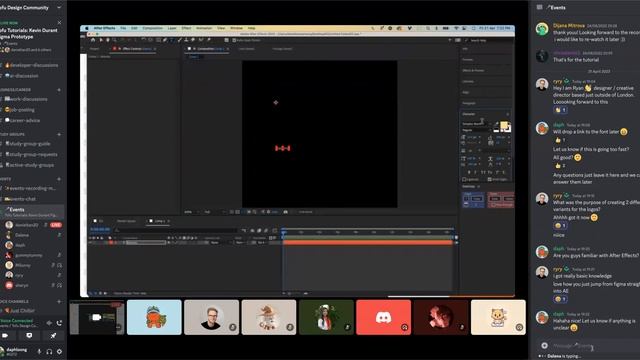The width and height of the screenshot is (640, 360).
Task: Open the job-posting channel
Action: 20,110
